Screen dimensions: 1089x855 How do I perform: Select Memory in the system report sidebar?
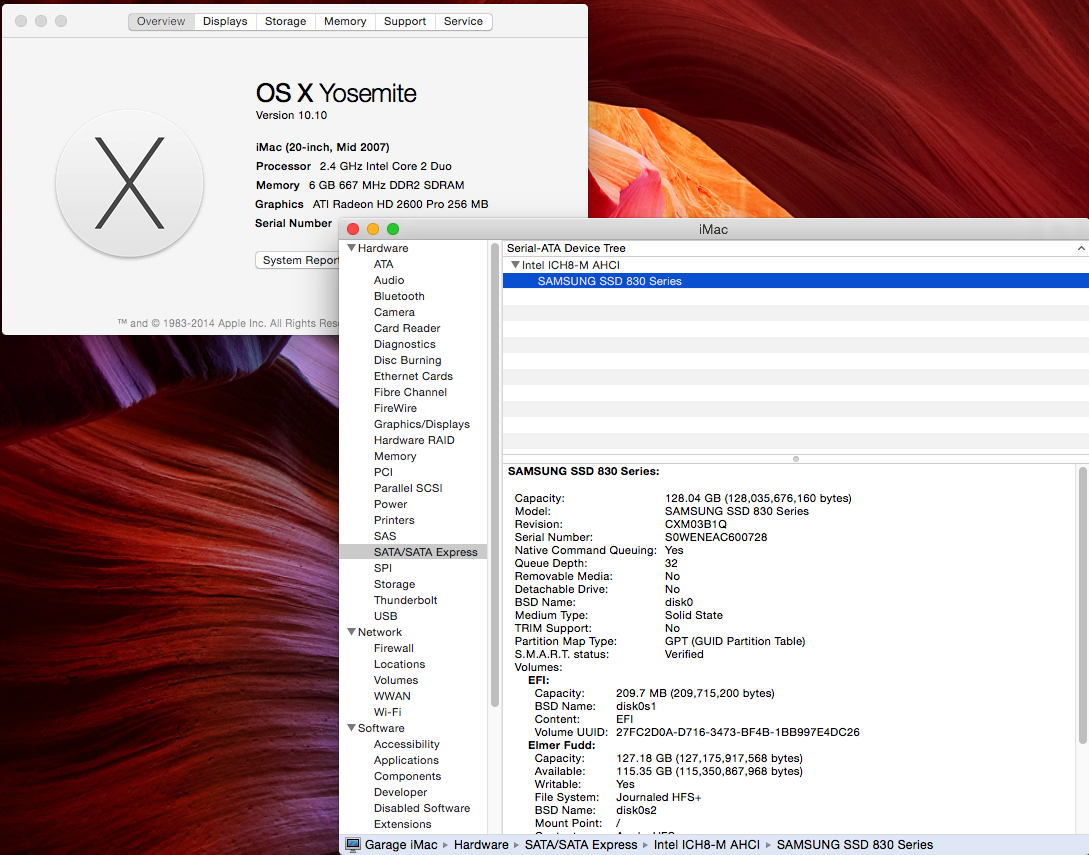coord(395,456)
